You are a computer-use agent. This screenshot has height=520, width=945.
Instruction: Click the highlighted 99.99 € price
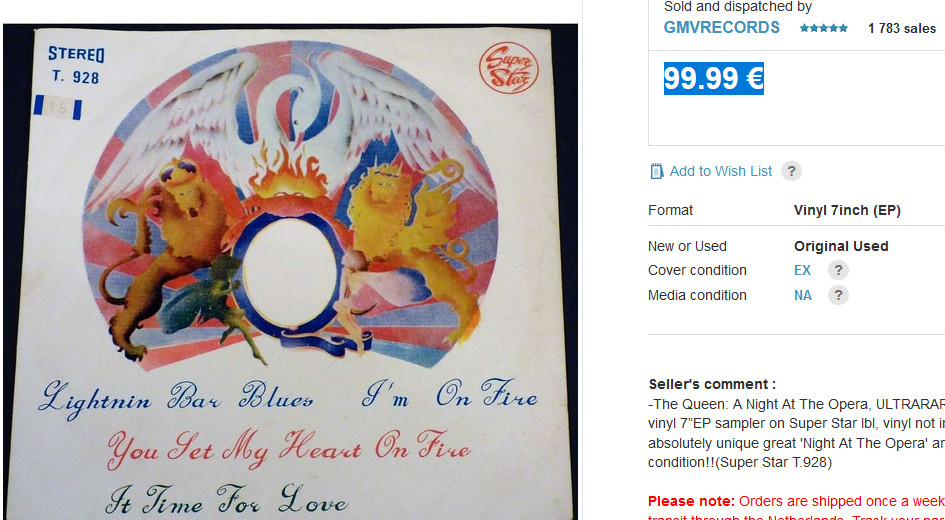[714, 78]
